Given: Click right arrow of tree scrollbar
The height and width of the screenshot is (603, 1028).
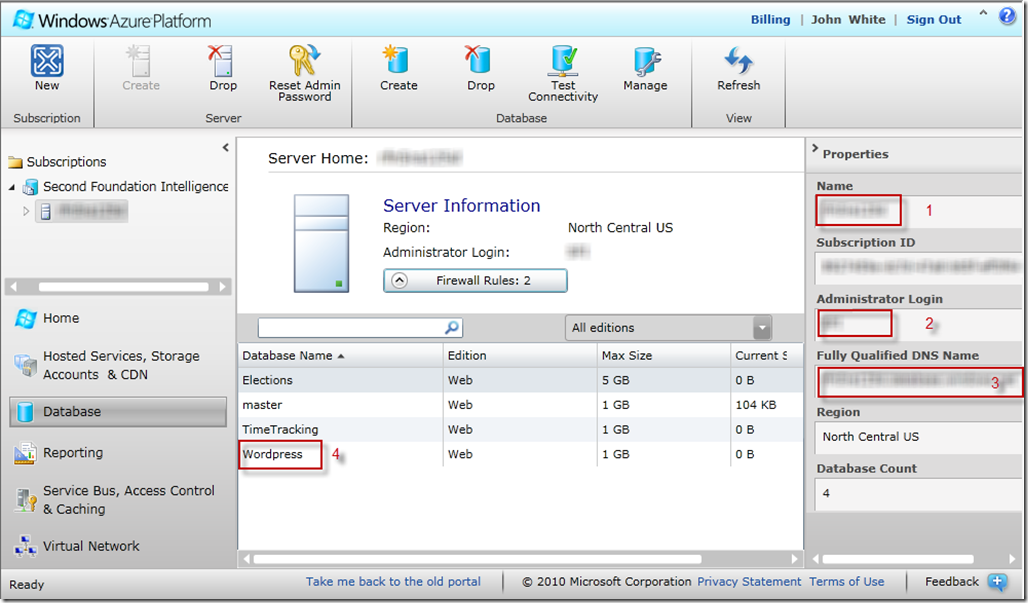Looking at the screenshot, I should click(223, 287).
